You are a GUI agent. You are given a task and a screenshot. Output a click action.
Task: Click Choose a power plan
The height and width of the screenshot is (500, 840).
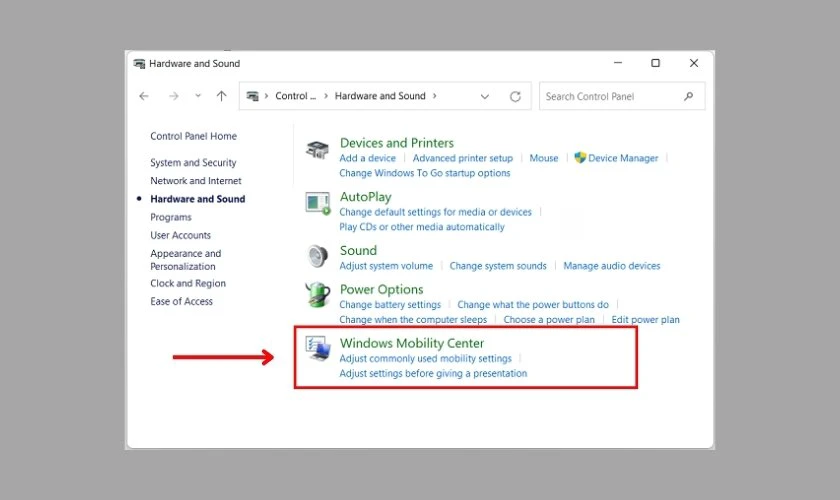(x=549, y=319)
